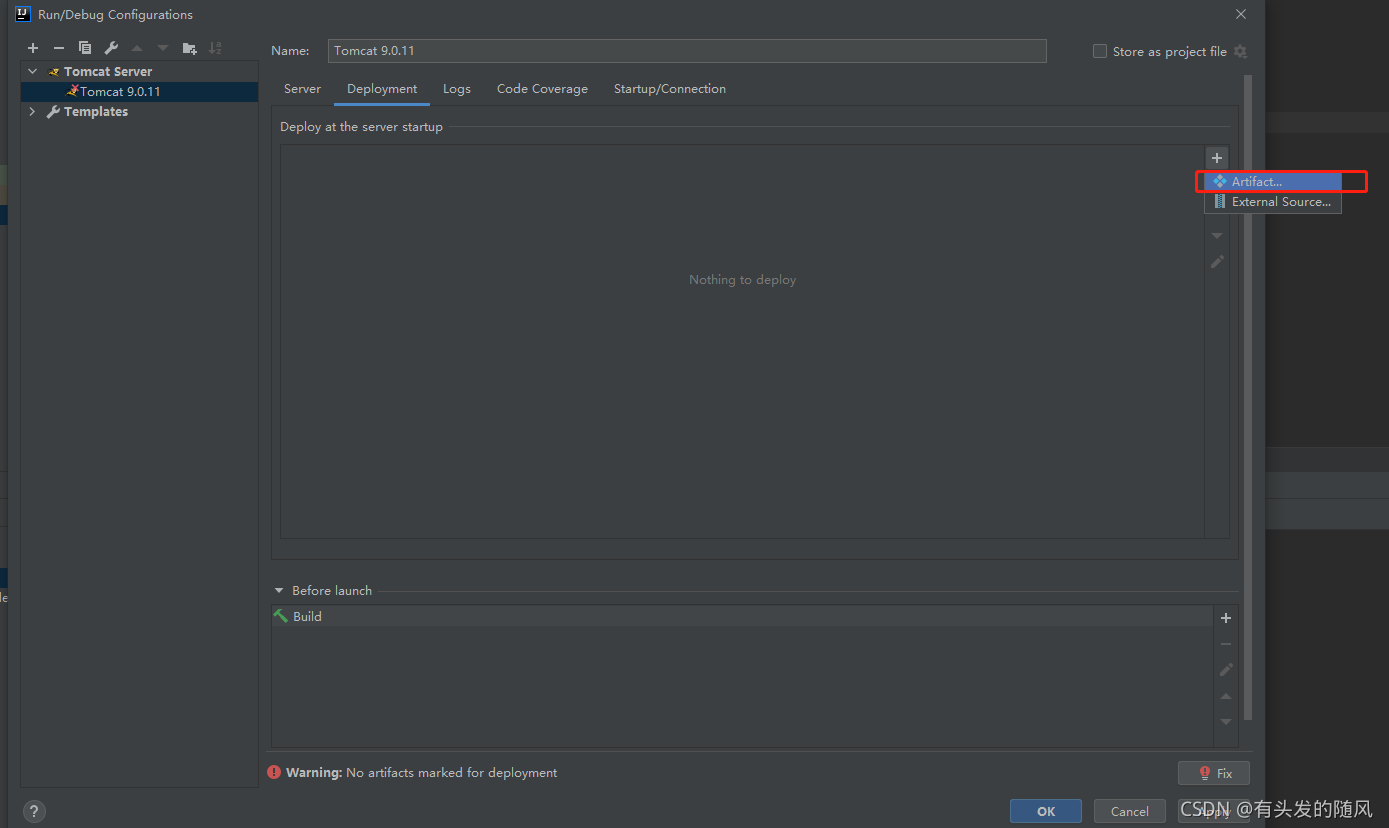Edit the Before launch task pencil
The height and width of the screenshot is (828, 1389).
(1226, 670)
